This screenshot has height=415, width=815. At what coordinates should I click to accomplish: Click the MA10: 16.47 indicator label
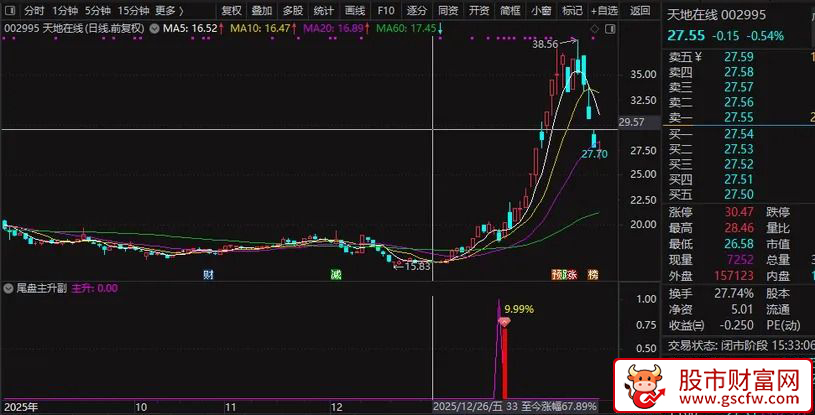pos(260,29)
